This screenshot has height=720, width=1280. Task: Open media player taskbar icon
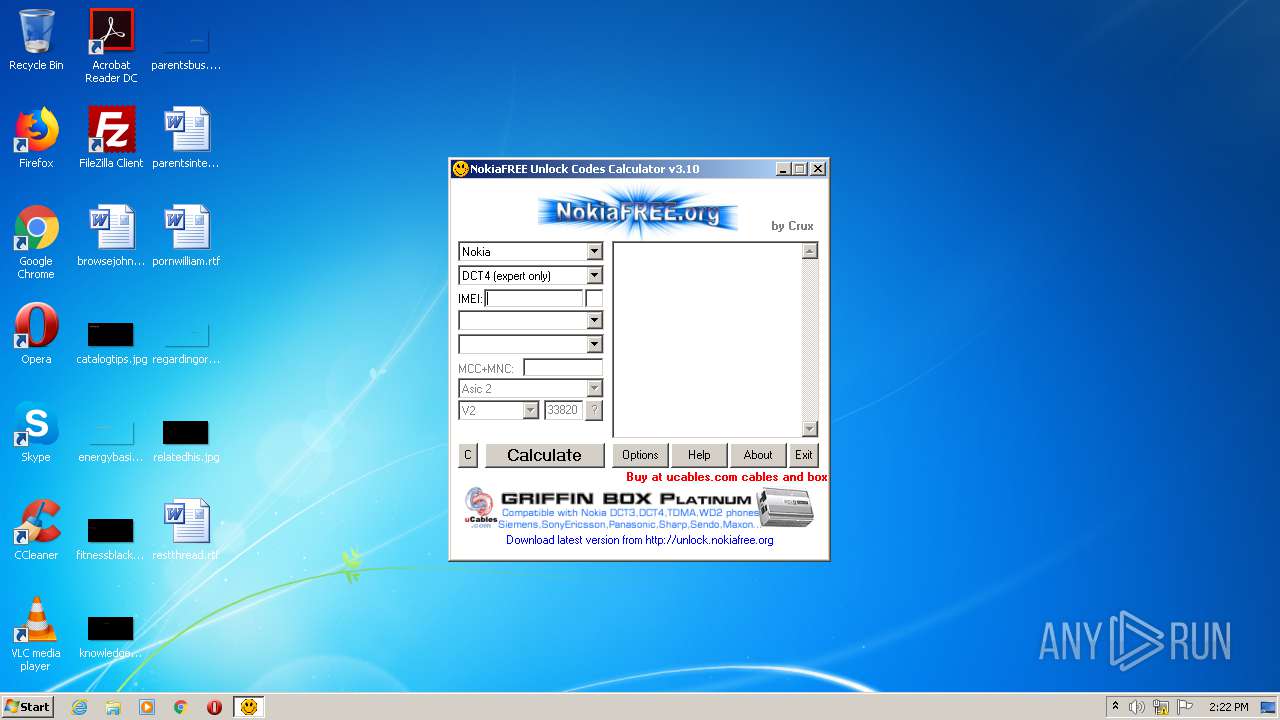tap(147, 707)
